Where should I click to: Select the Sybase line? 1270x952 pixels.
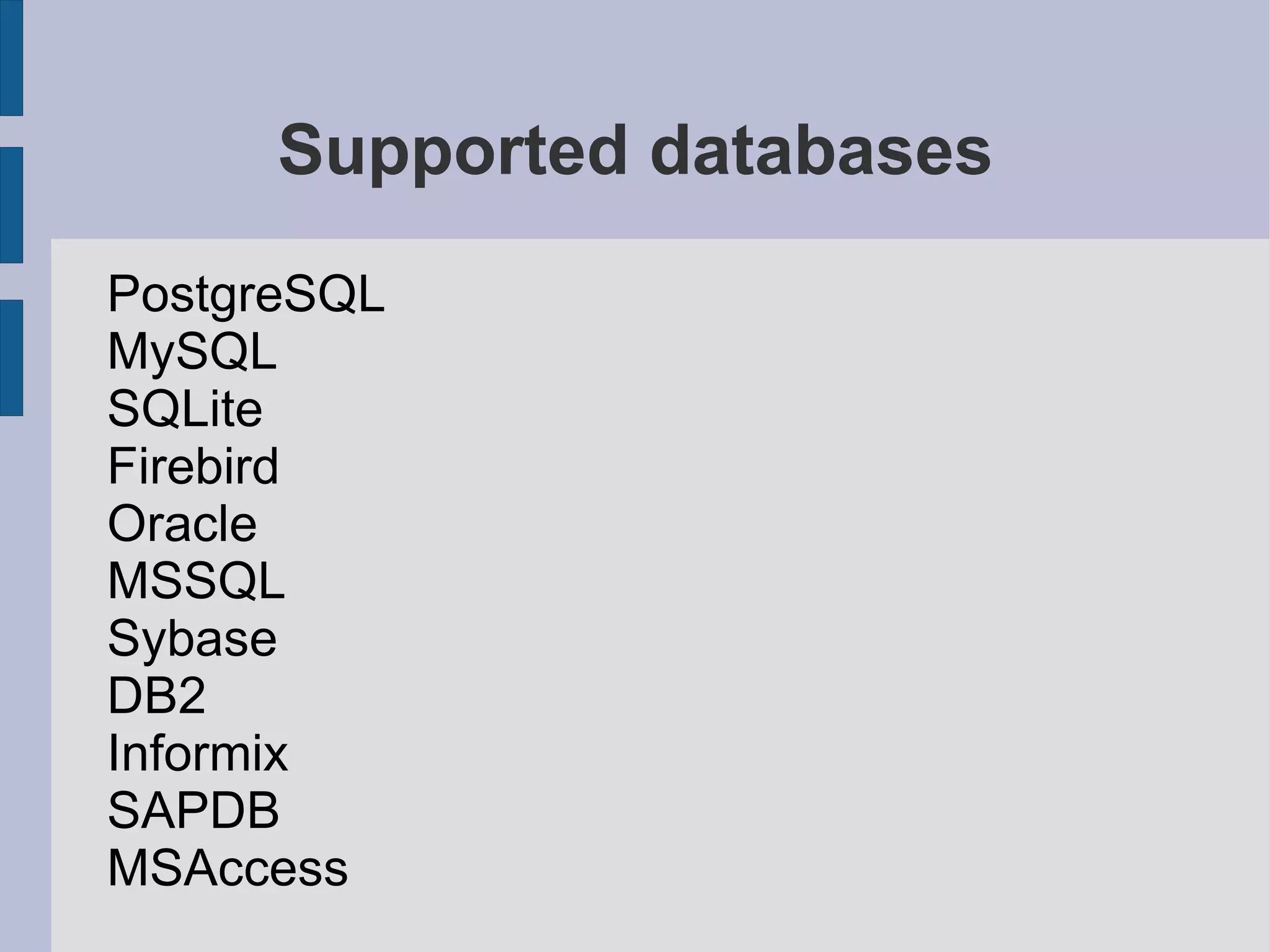pyautogui.click(x=192, y=638)
